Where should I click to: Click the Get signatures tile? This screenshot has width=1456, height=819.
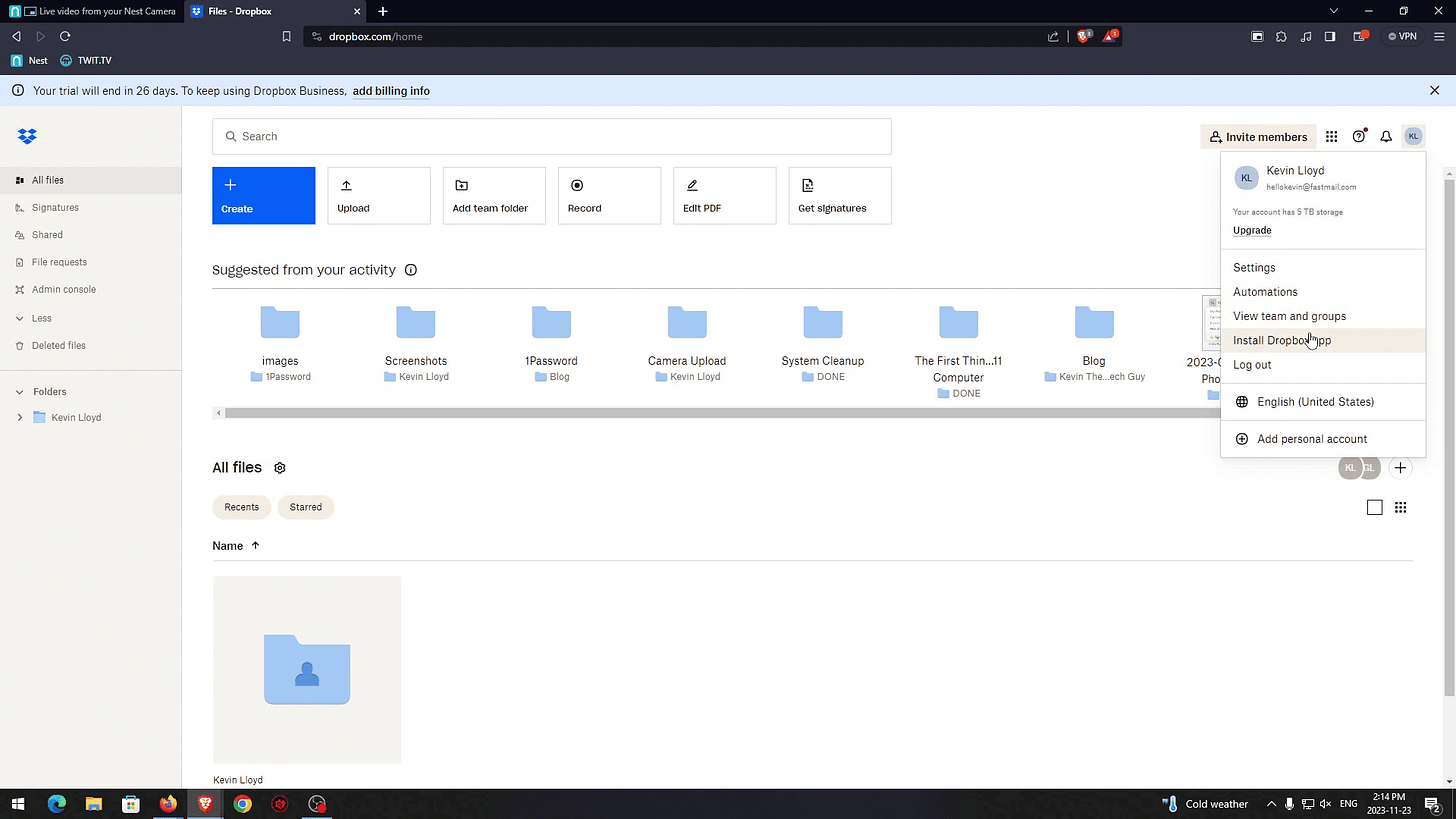pyautogui.click(x=839, y=195)
